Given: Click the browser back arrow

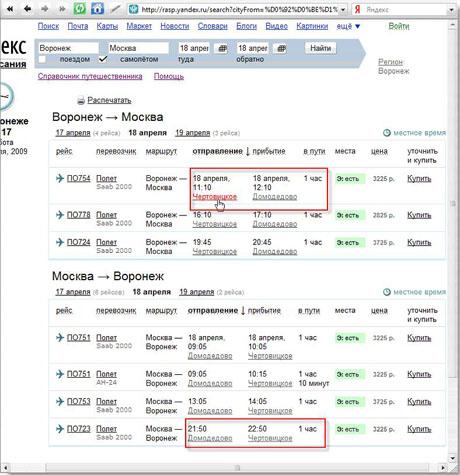Looking at the screenshot, I should (28, 9).
